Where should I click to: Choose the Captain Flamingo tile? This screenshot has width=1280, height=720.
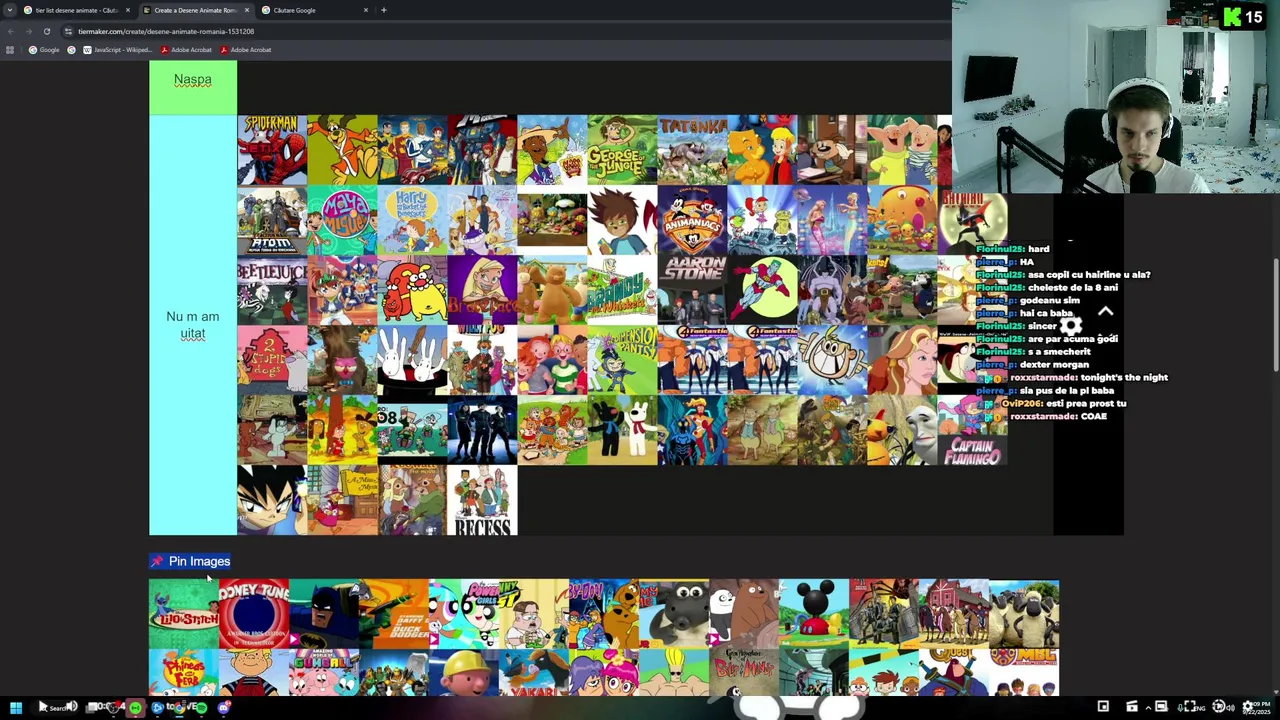[x=972, y=430]
